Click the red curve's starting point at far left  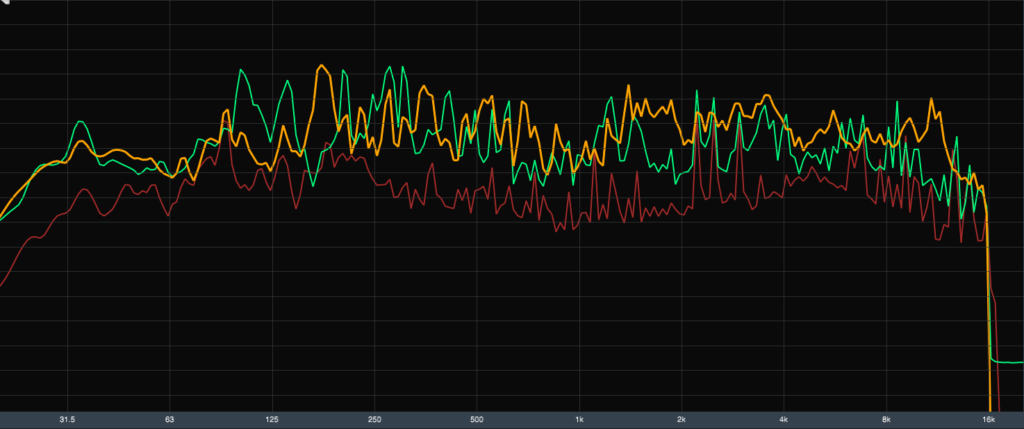(2, 286)
